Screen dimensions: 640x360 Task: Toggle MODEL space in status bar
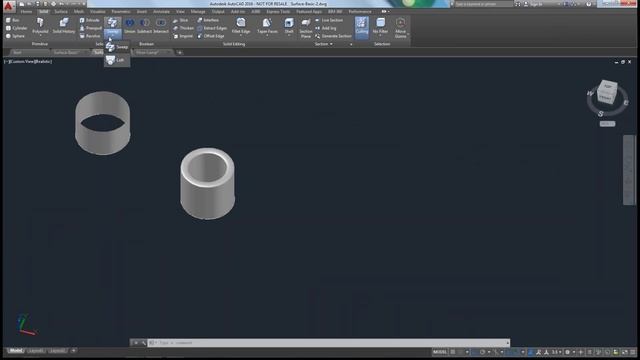point(440,352)
